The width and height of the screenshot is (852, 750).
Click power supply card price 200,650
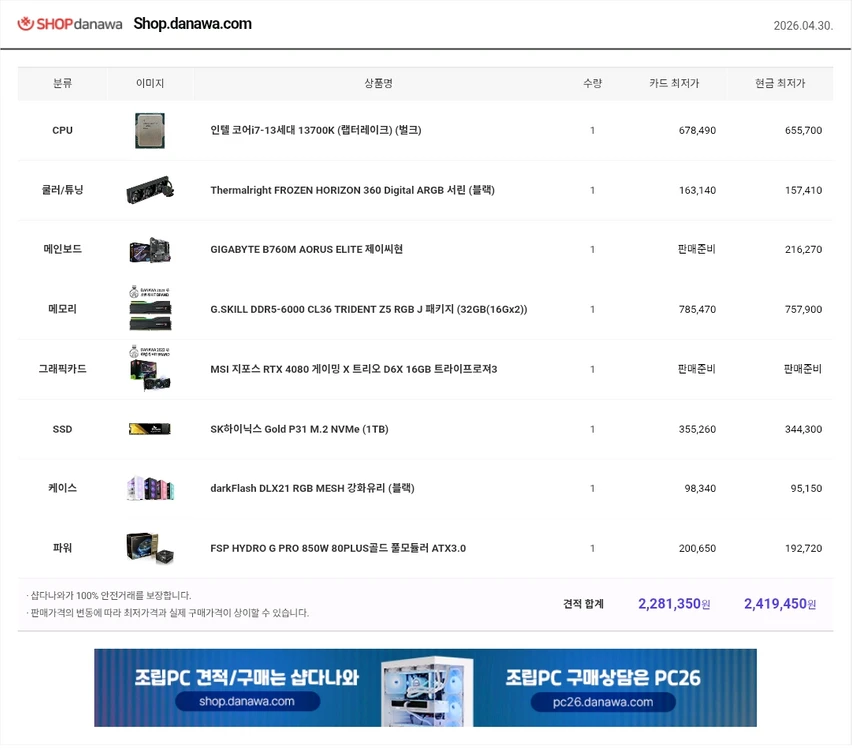[x=697, y=548]
